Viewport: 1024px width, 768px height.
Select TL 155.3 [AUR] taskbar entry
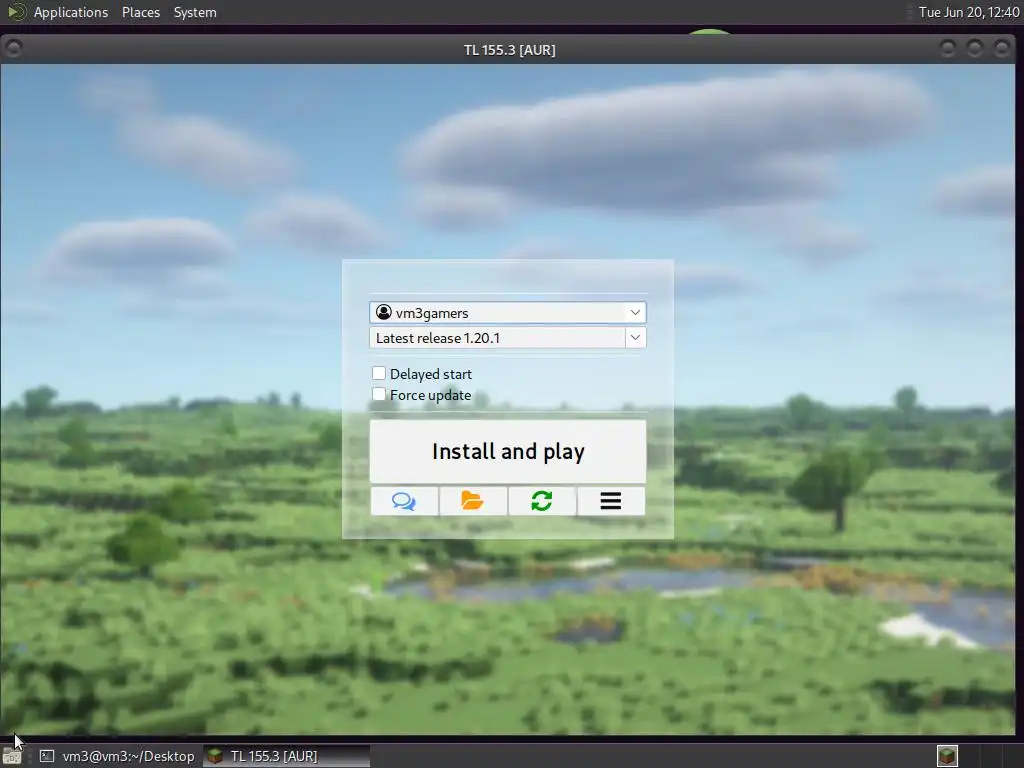click(x=287, y=756)
